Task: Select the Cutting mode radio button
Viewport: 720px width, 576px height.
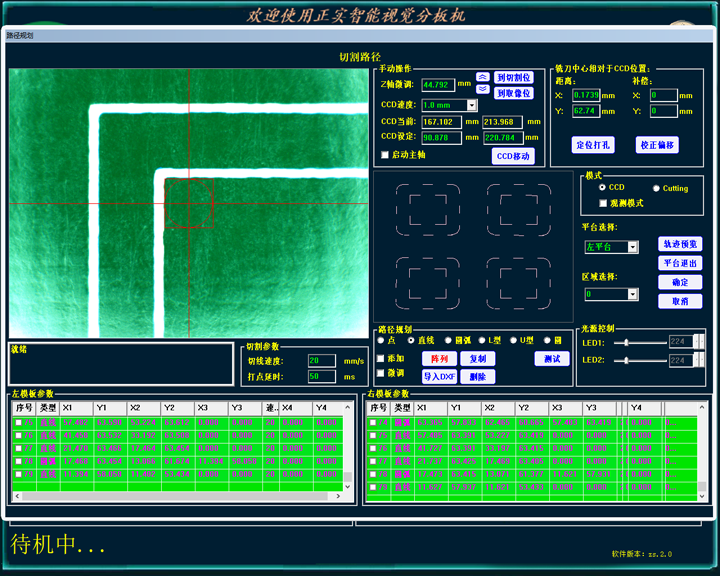Action: click(x=656, y=188)
